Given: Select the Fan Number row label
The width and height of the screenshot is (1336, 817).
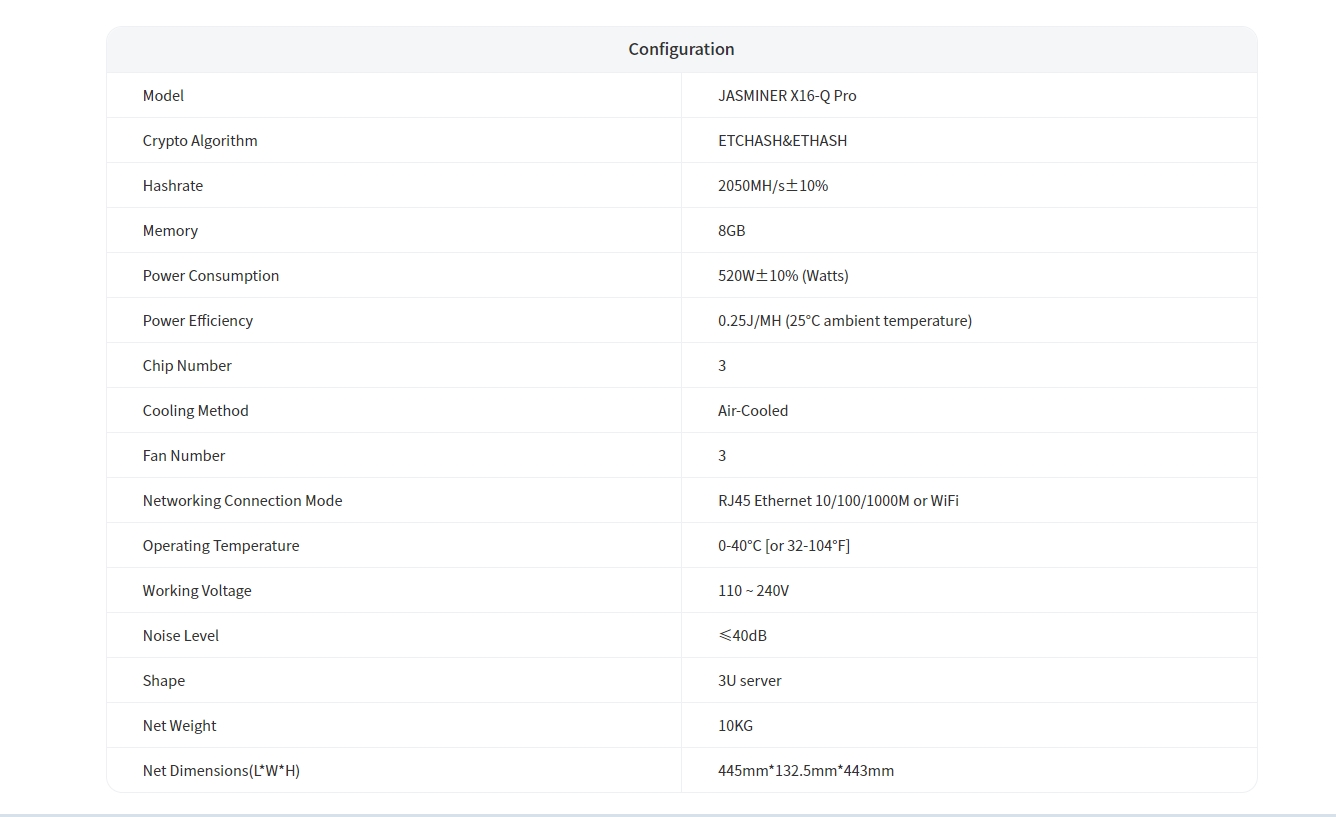Looking at the screenshot, I should pyautogui.click(x=184, y=456).
